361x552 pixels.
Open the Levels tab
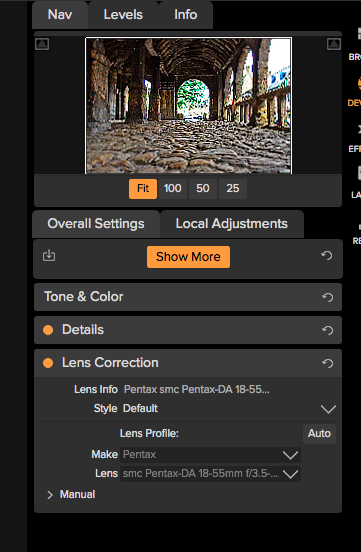(x=123, y=15)
